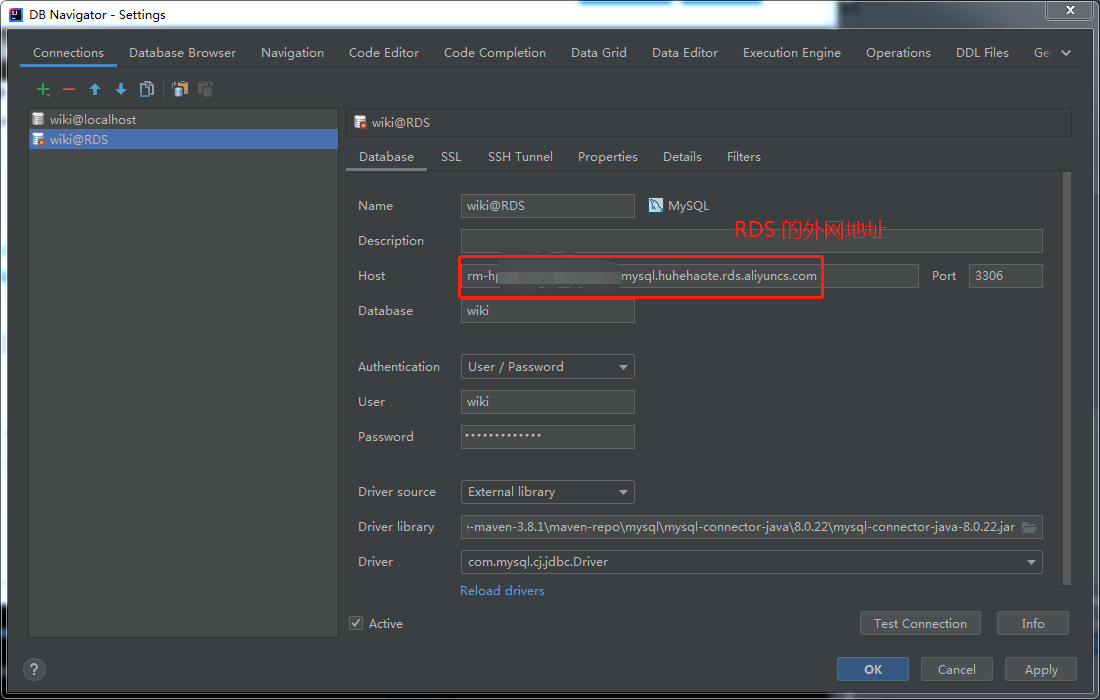This screenshot has width=1100, height=700.
Task: Focus the Description input field
Action: (x=751, y=241)
